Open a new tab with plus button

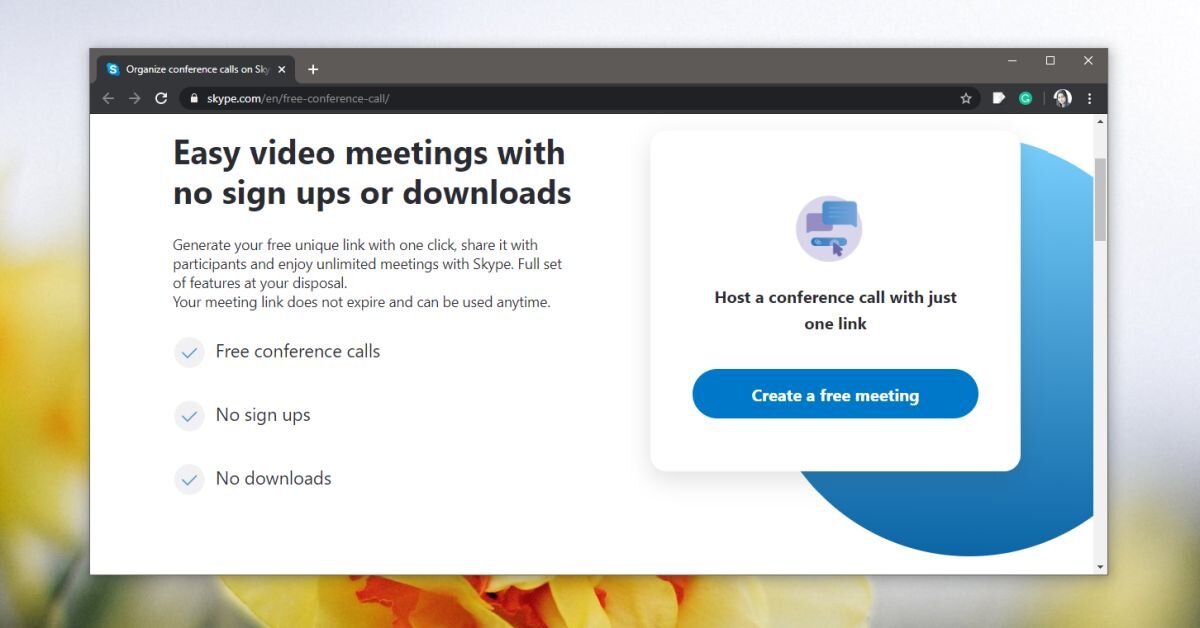(x=313, y=69)
